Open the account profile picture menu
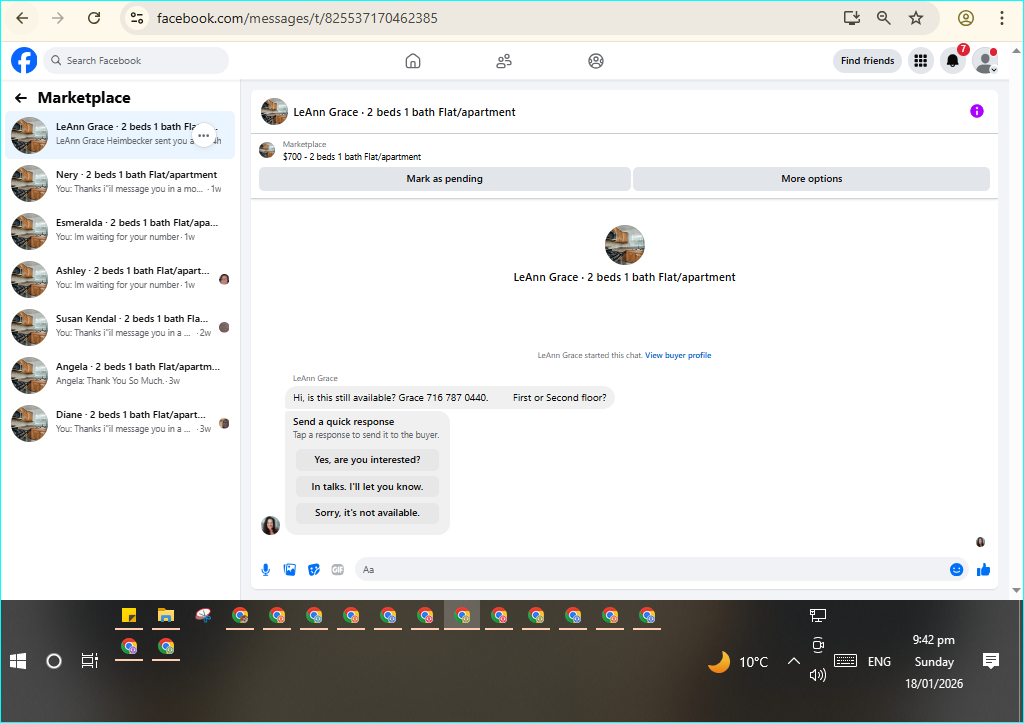 click(985, 61)
